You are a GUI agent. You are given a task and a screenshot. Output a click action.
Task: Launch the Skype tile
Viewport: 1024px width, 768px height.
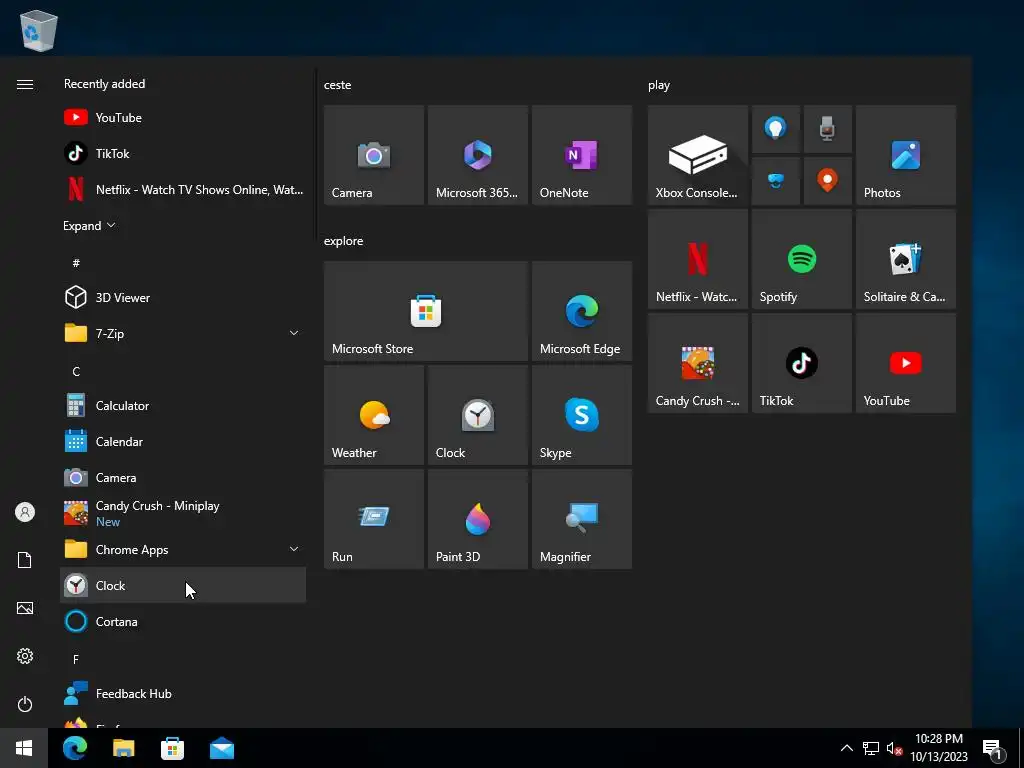pyautogui.click(x=582, y=415)
